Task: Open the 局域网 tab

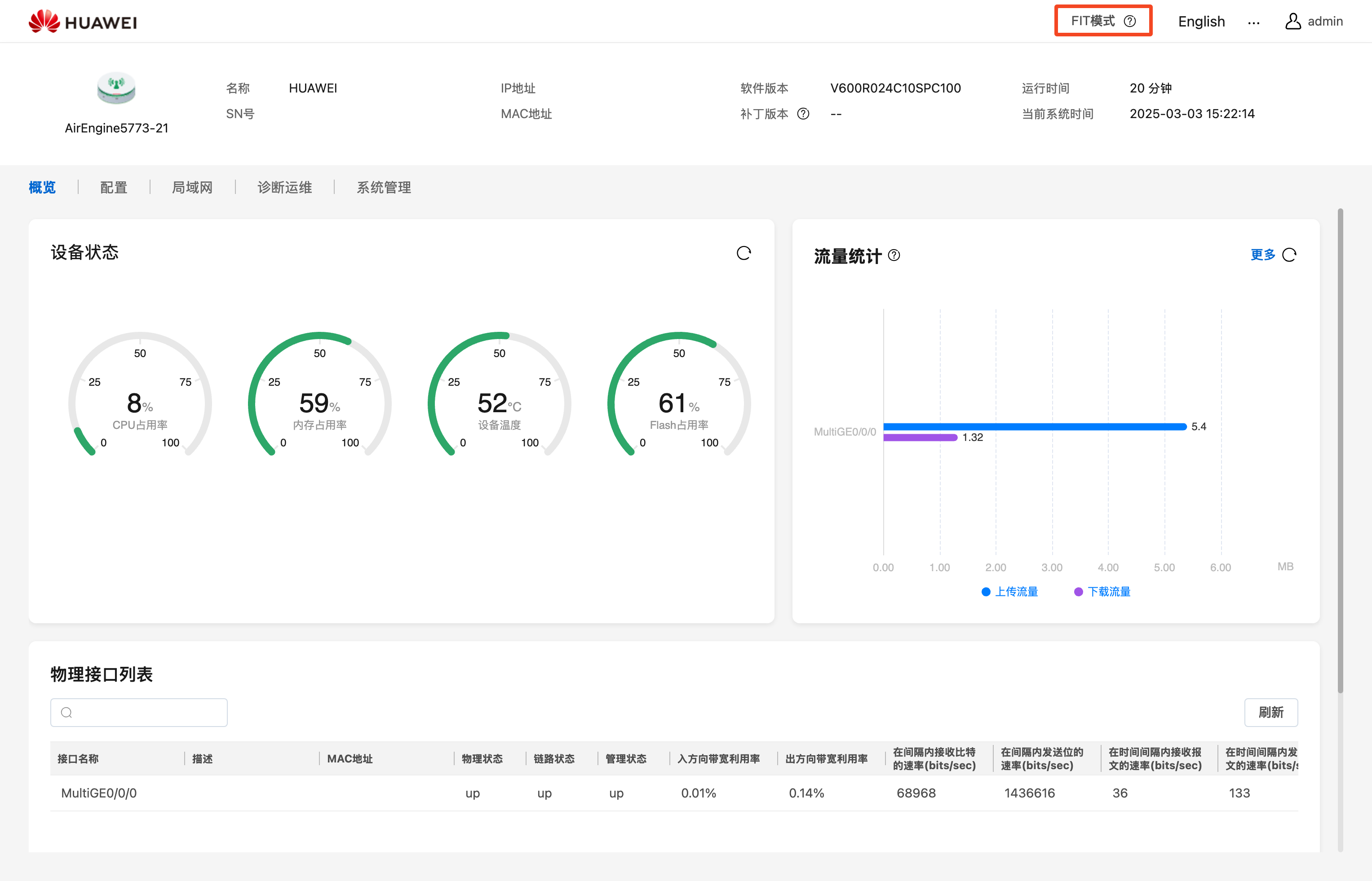Action: click(192, 187)
